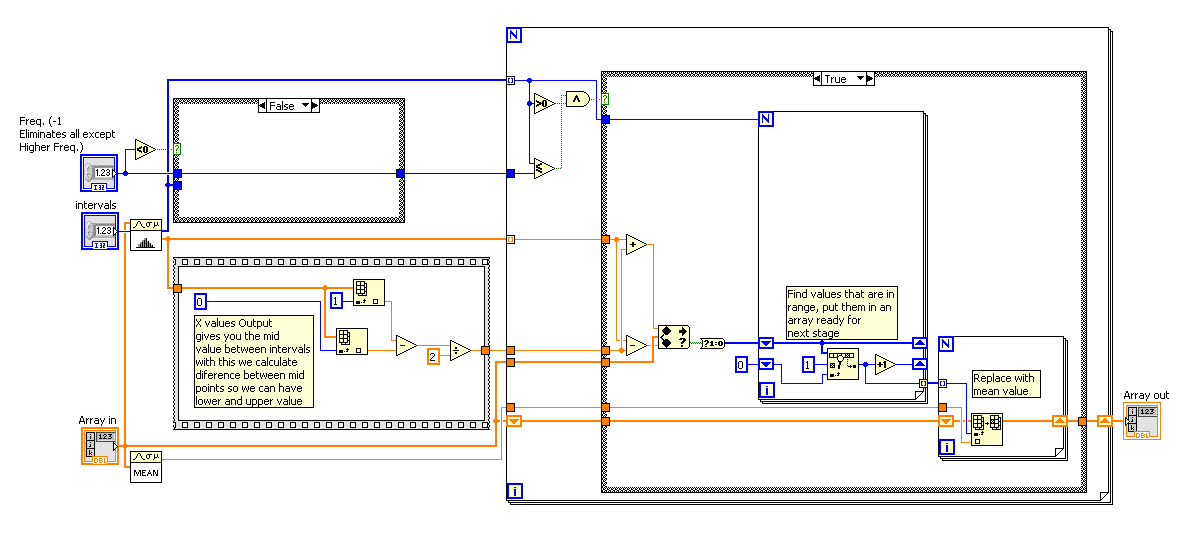
Task: Select the AND logic gate node
Action: coord(577,99)
